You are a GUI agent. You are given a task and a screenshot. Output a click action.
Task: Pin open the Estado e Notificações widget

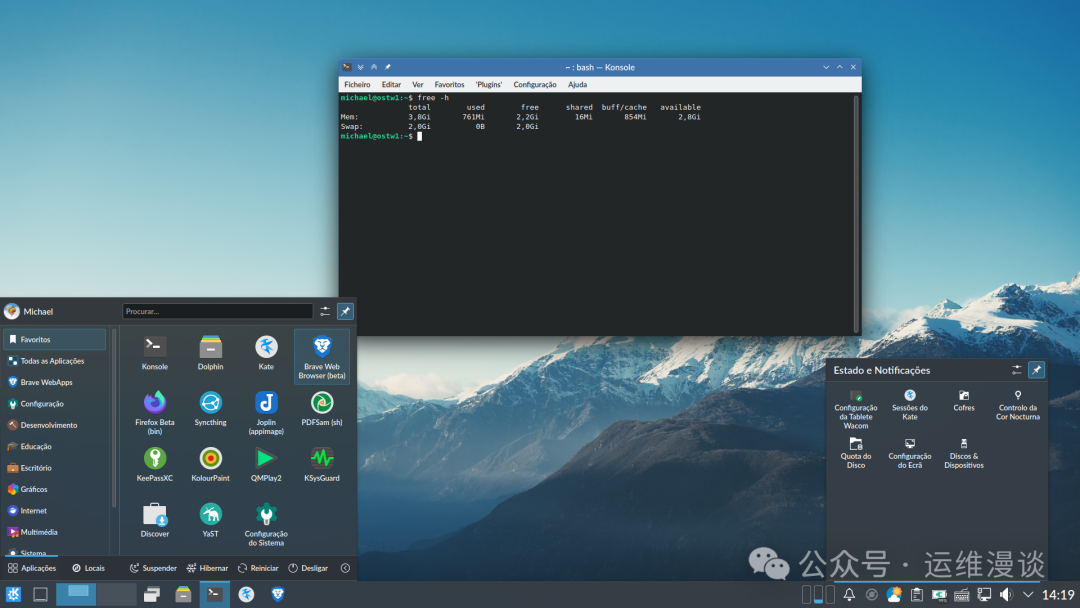[1036, 369]
